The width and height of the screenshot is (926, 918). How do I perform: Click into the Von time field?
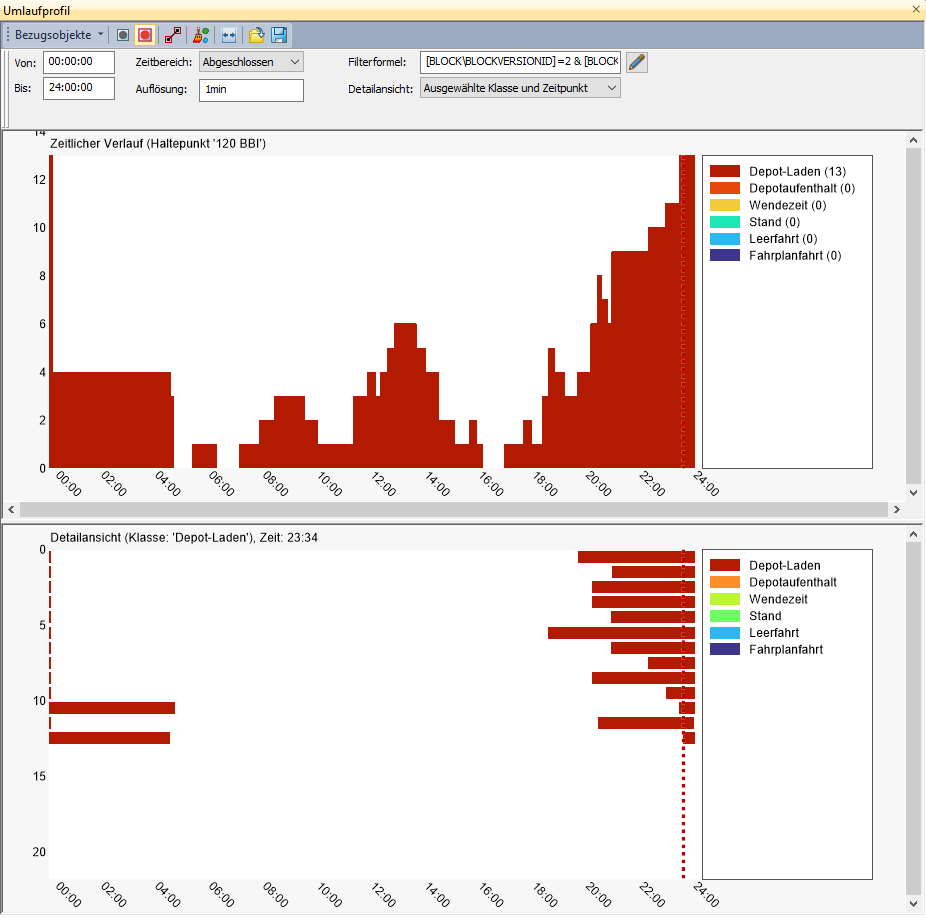[x=80, y=62]
